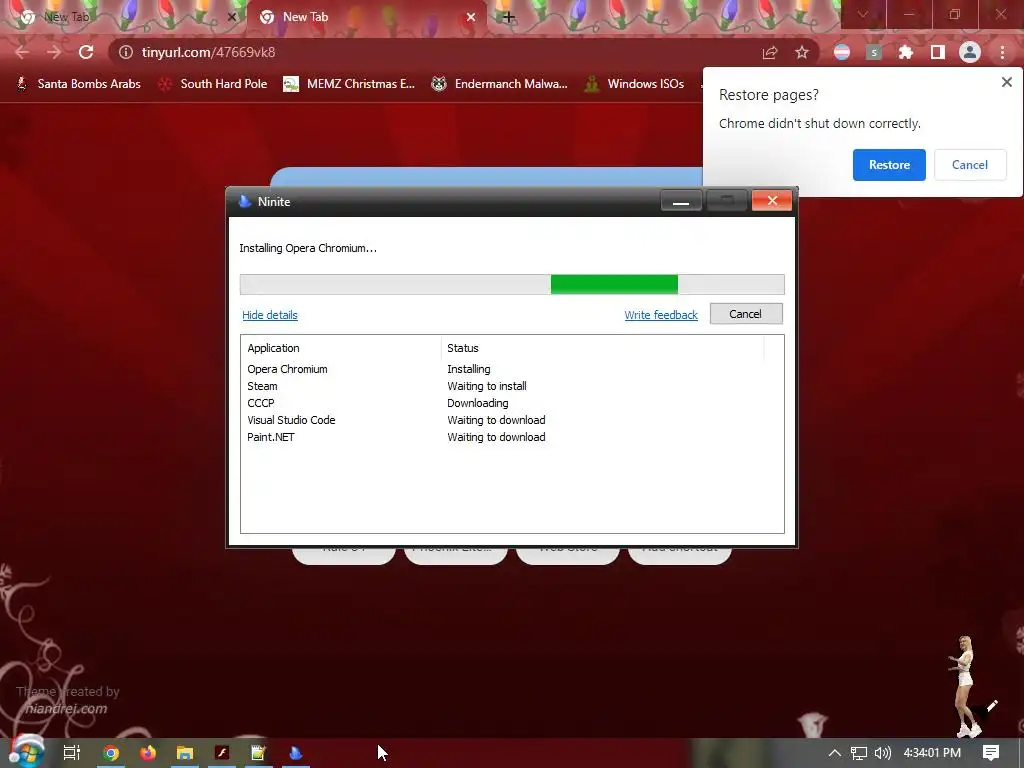Open the Extensions puzzle piece menu
Image resolution: width=1024 pixels, height=768 pixels.
point(906,52)
